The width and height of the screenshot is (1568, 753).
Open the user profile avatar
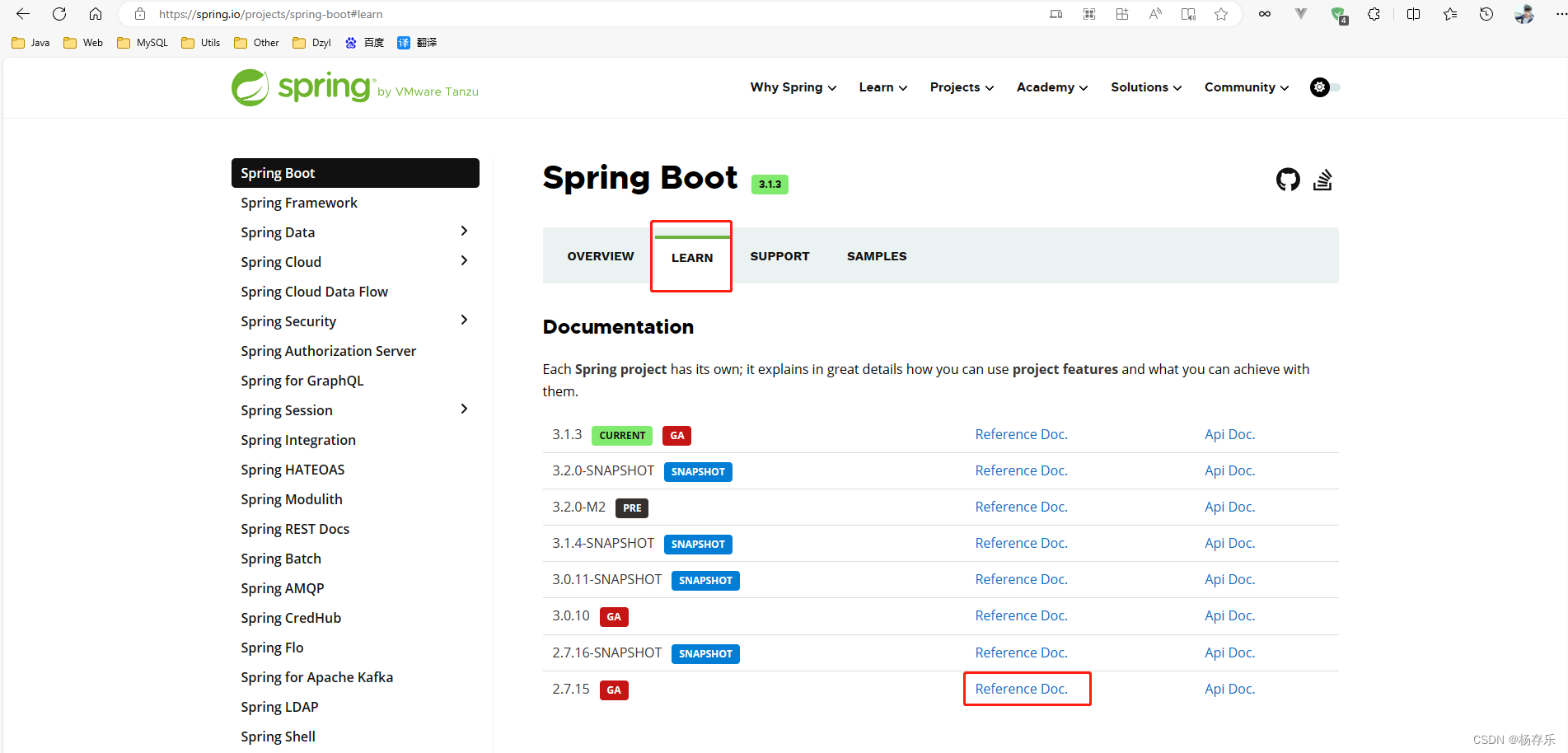[x=1524, y=14]
